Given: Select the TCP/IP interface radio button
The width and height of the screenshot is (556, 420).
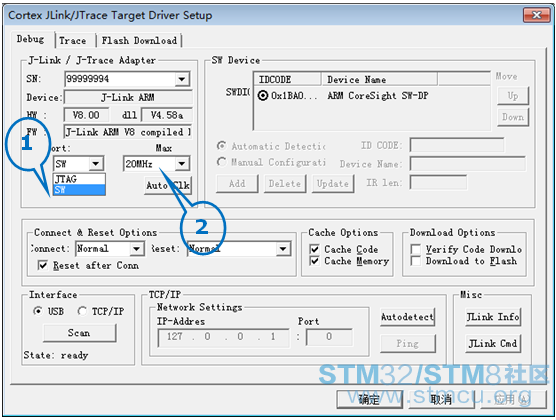Looking at the screenshot, I should pyautogui.click(x=82, y=311).
